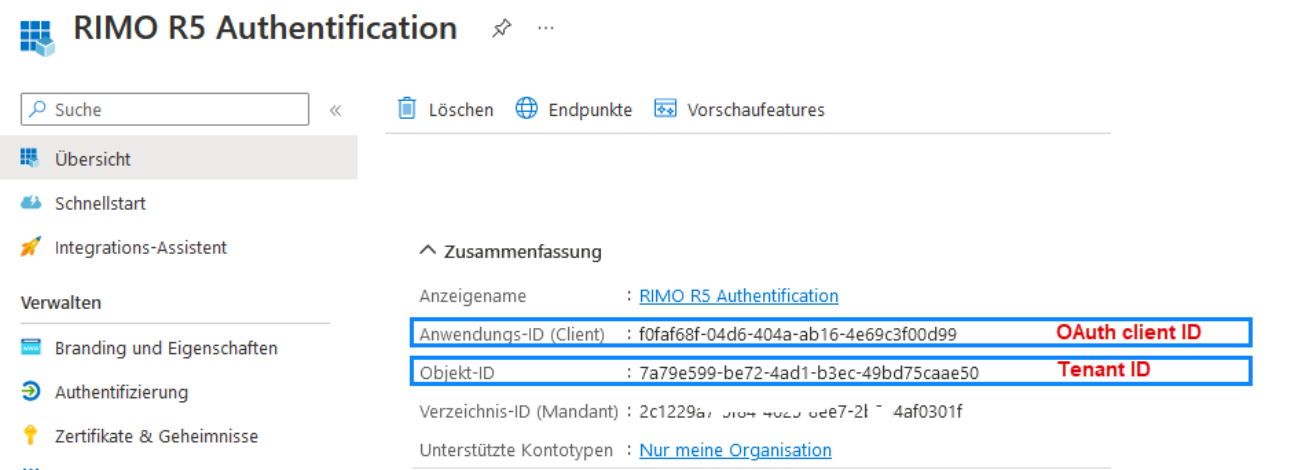Viewport: 1309px width, 470px height.
Task: Click the Verwalten section heading
Action: (61, 302)
